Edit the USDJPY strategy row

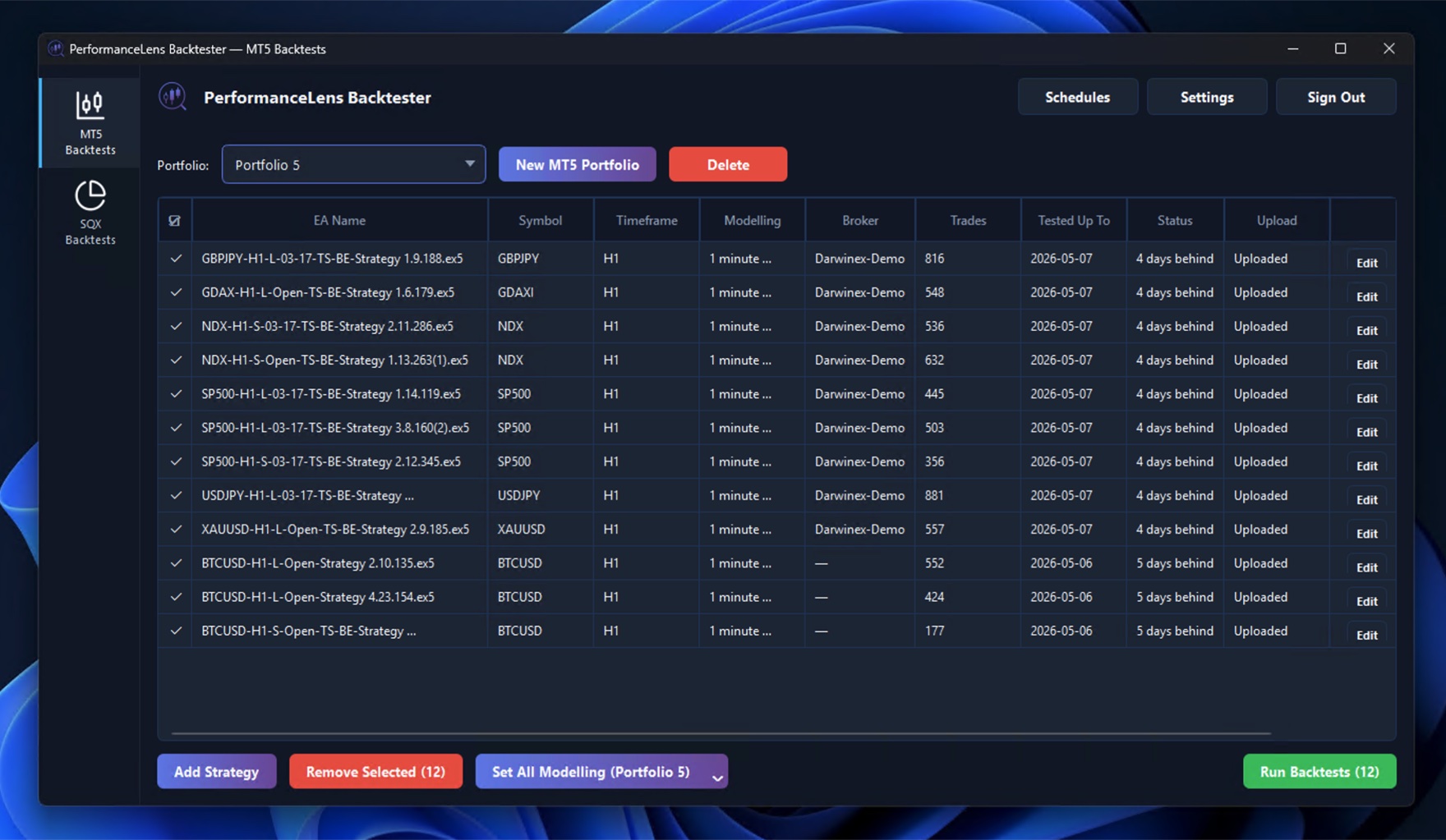click(x=1366, y=498)
